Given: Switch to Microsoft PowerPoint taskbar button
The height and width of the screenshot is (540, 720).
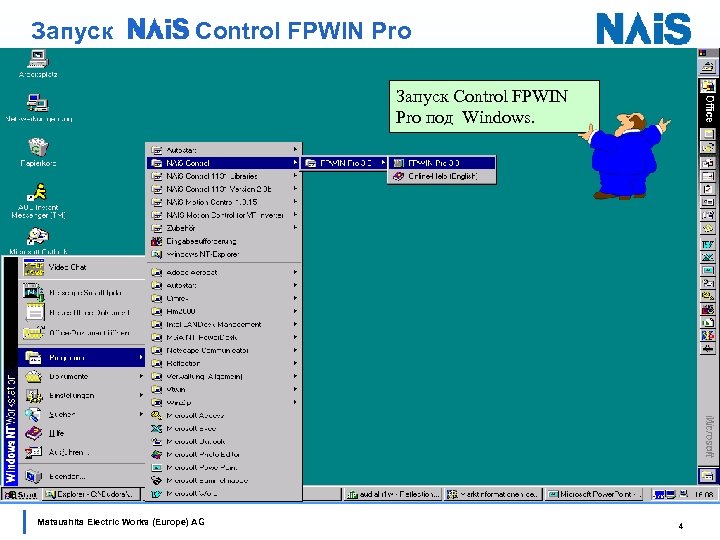Looking at the screenshot, I should [593, 495].
